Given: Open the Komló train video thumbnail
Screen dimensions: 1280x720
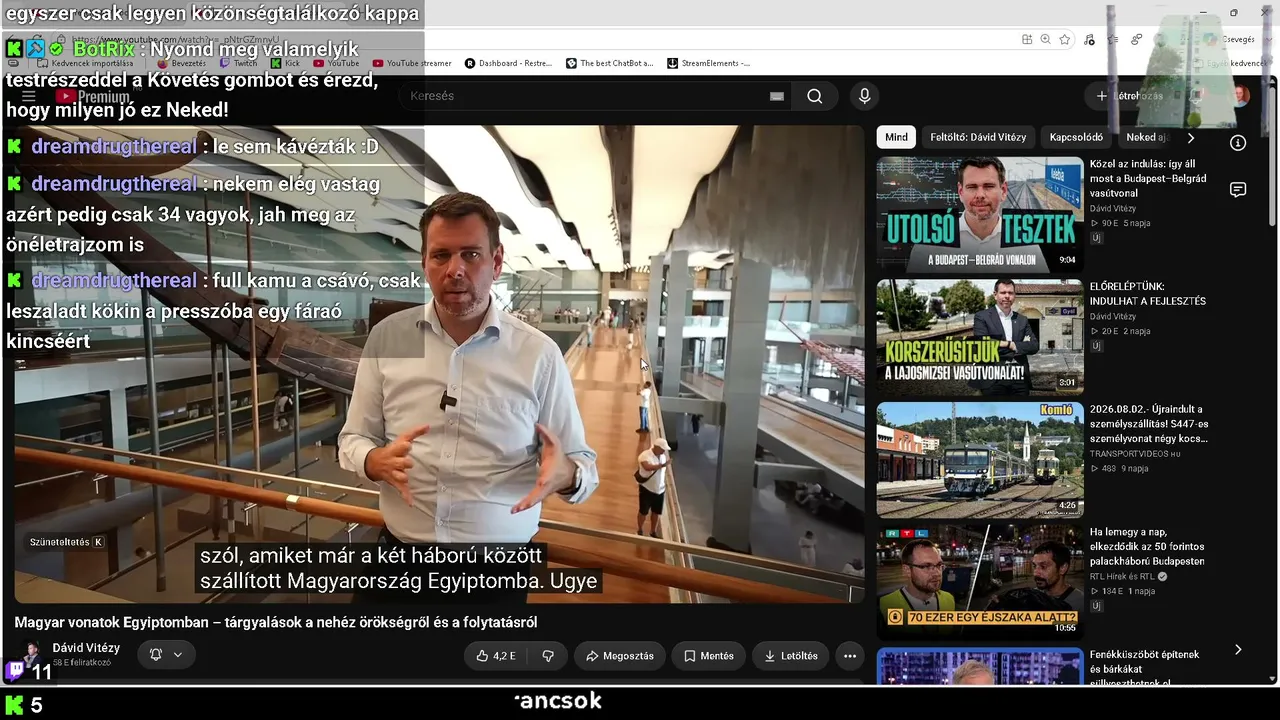Looking at the screenshot, I should click(x=980, y=460).
